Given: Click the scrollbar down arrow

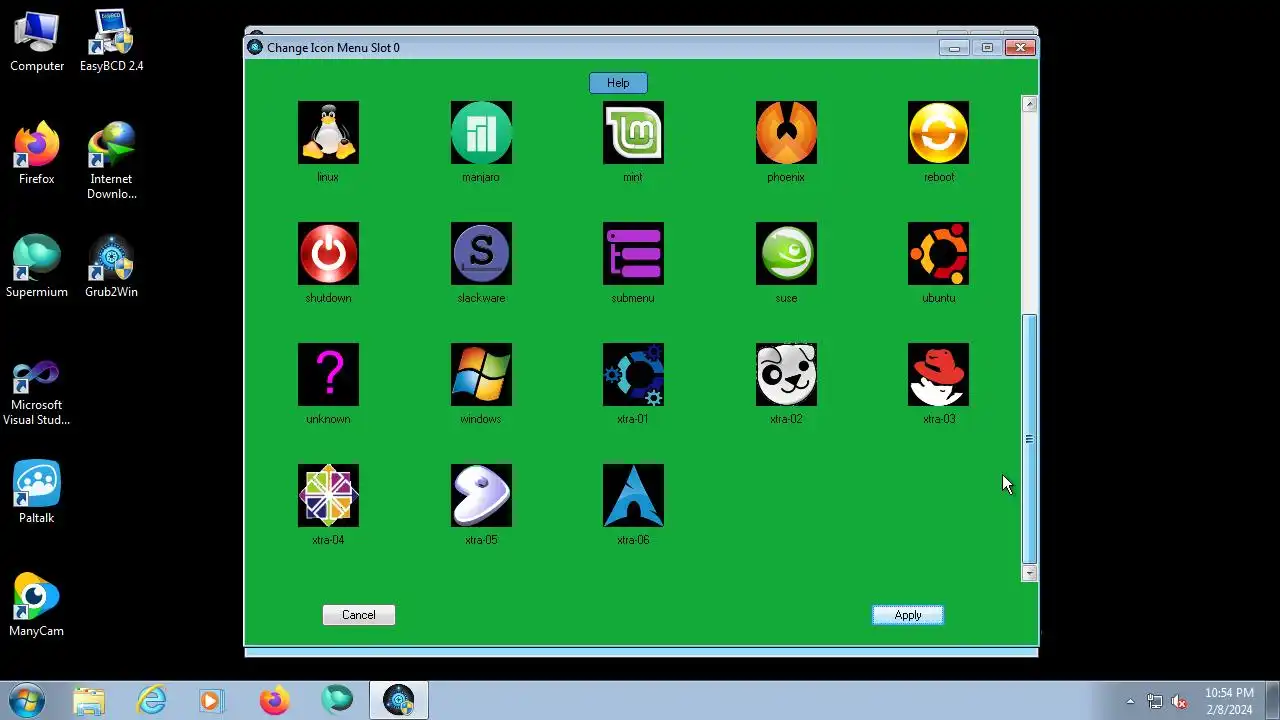Looking at the screenshot, I should coord(1029,573).
